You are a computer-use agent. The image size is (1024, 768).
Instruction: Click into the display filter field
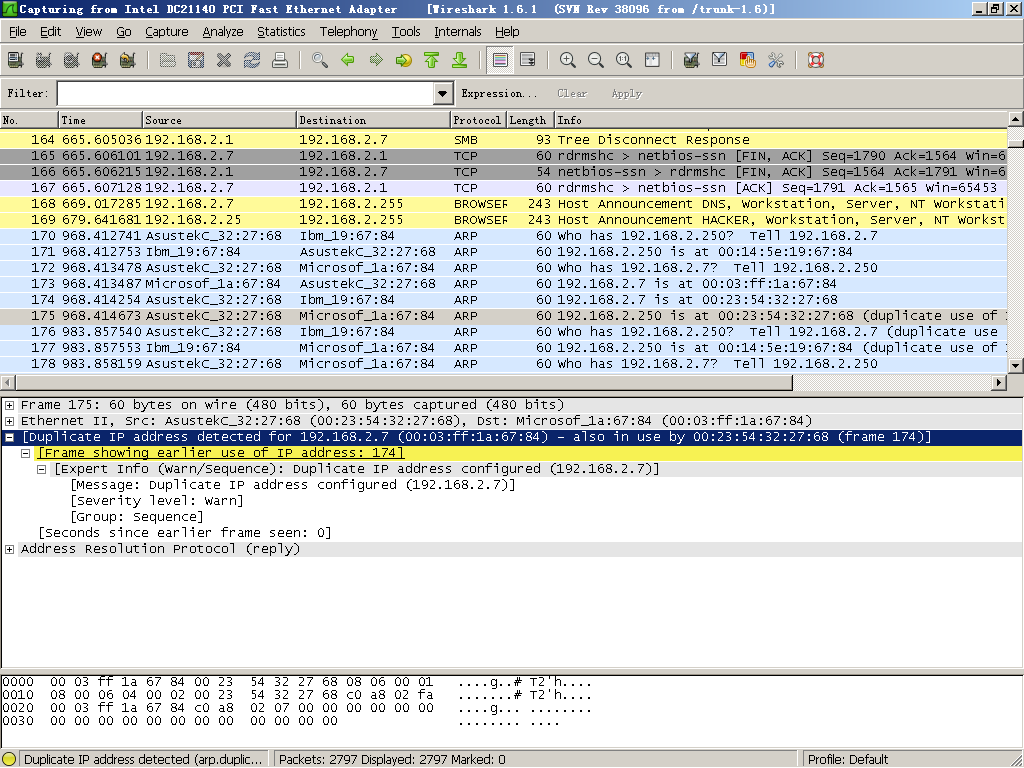pyautogui.click(x=246, y=93)
